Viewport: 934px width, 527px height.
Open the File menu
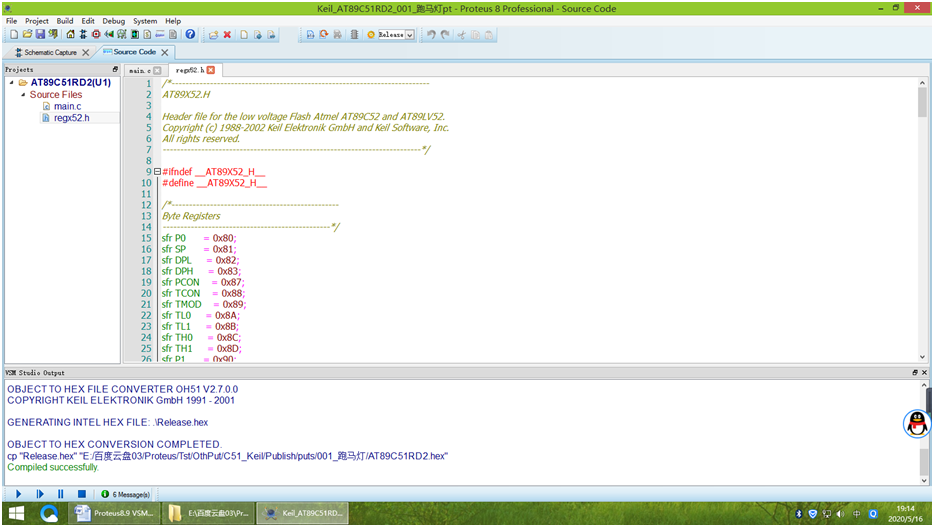pos(11,21)
